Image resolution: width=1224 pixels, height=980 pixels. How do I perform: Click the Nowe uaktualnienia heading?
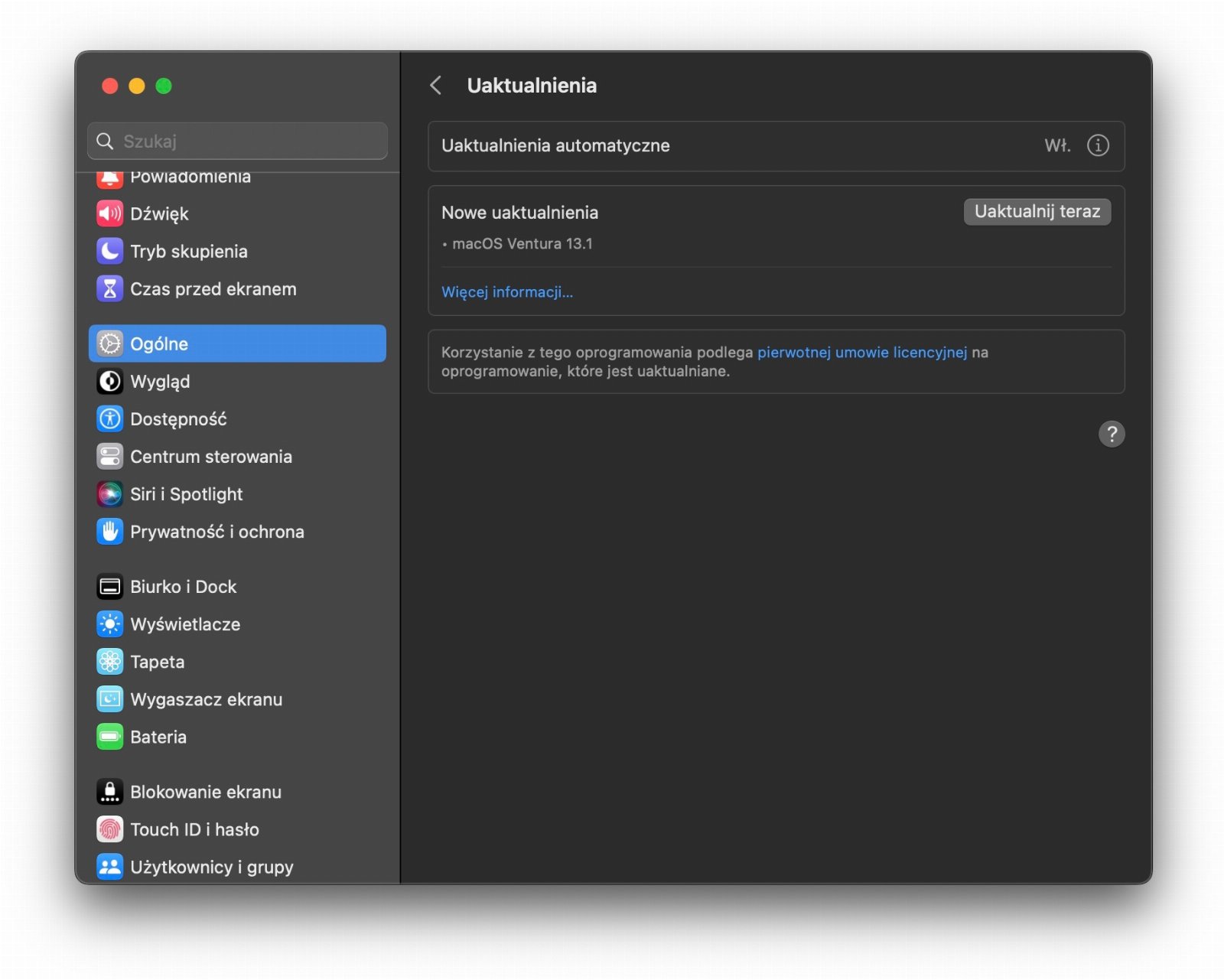(519, 213)
